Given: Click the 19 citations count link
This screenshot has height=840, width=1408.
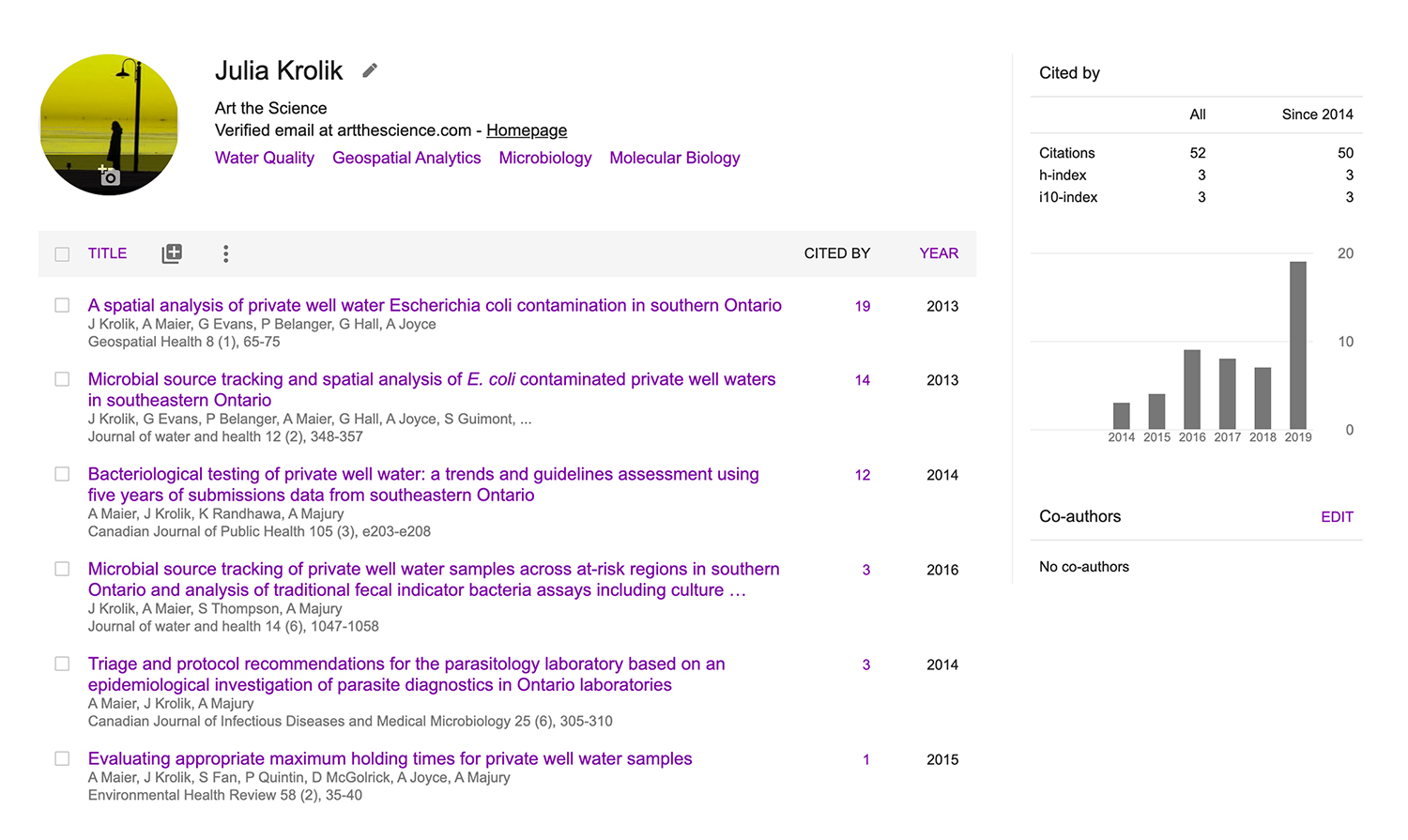Looking at the screenshot, I should 863,306.
